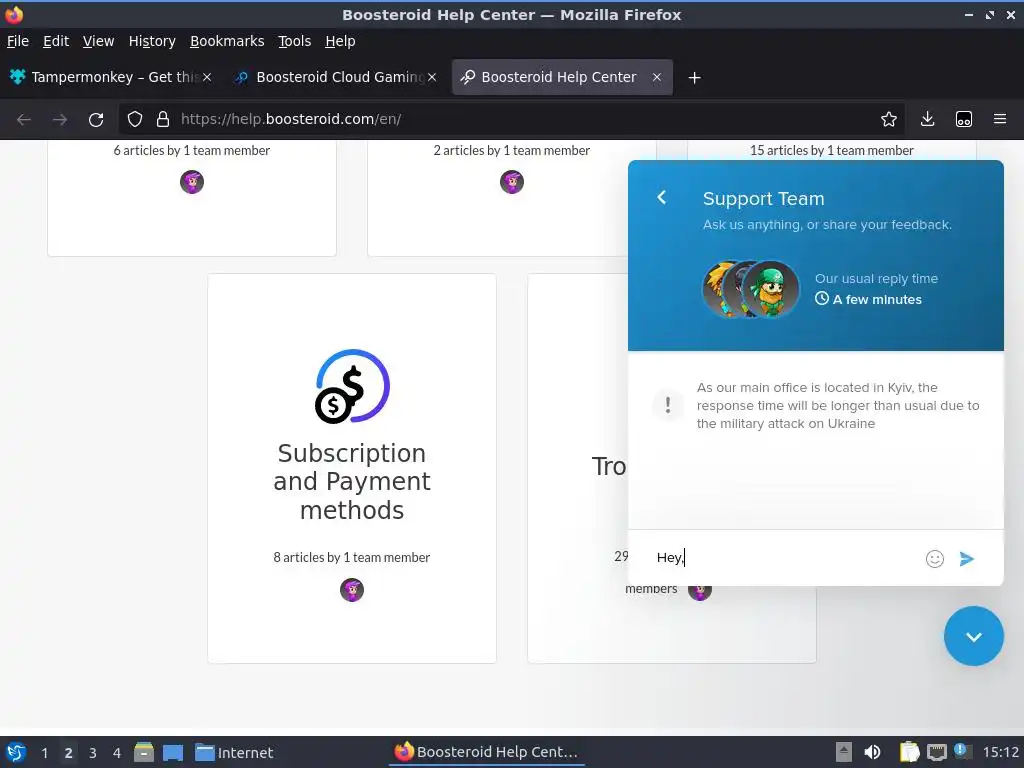This screenshot has width=1024, height=768.
Task: Click the tray eject/up-arrow icon
Action: [x=843, y=752]
